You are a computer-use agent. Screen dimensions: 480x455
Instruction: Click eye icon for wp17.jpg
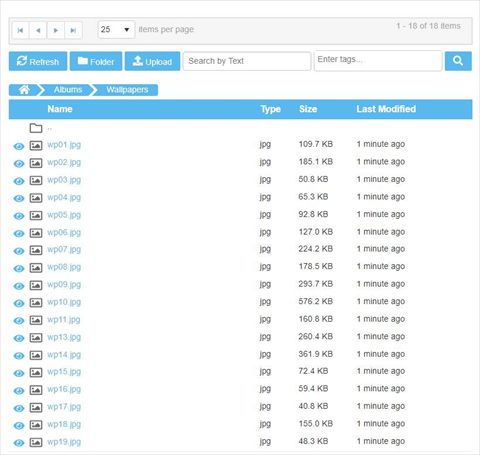coord(19,408)
